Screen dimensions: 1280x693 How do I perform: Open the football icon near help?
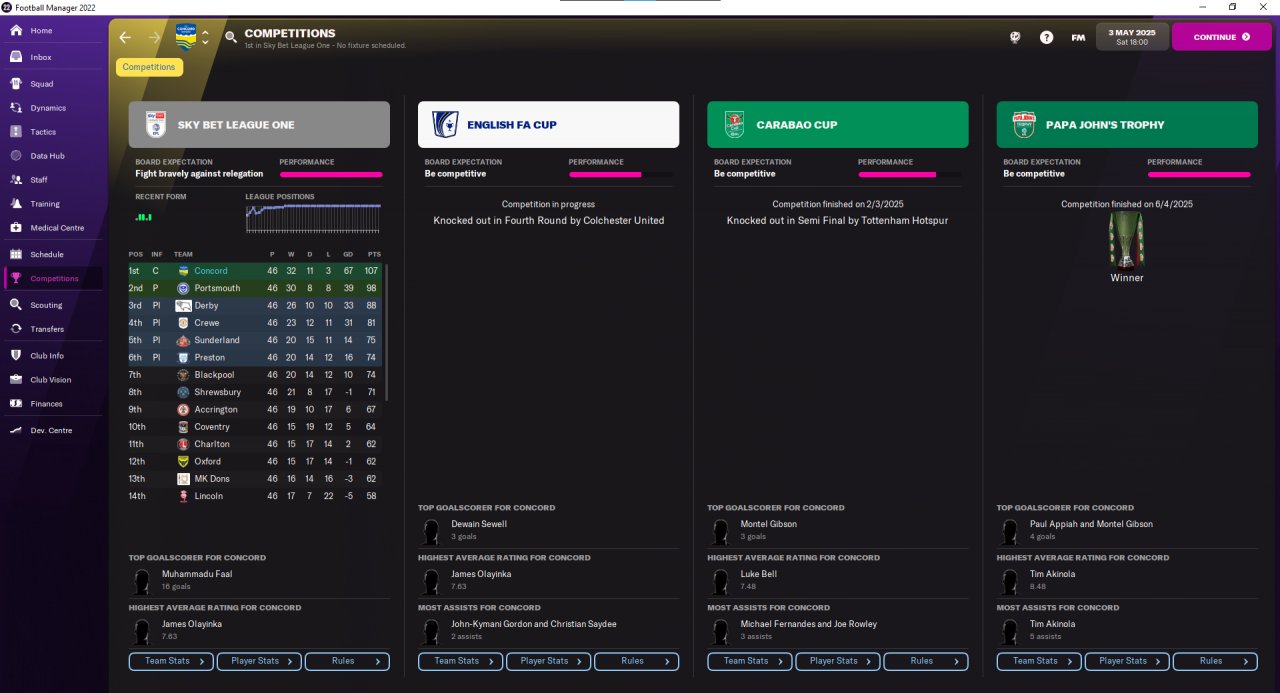tap(1015, 37)
